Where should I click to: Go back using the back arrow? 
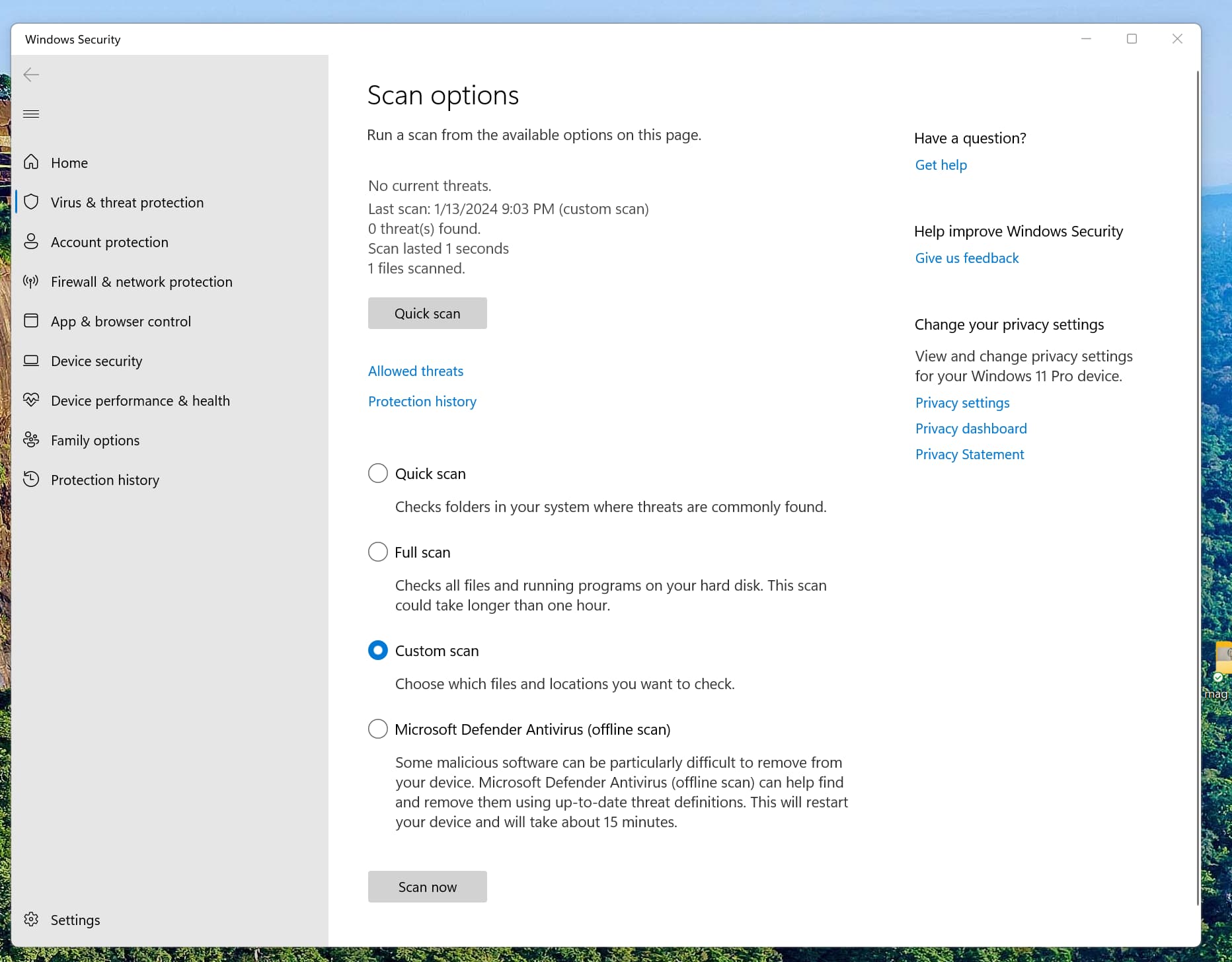pos(31,75)
